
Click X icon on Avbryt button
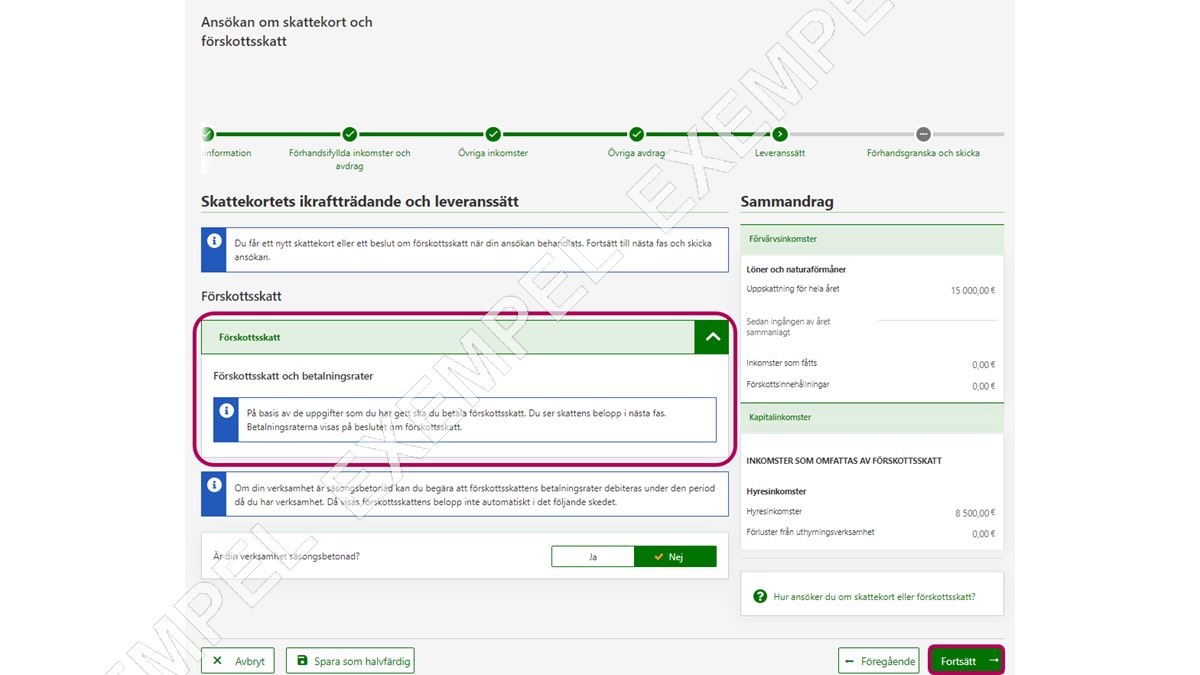pos(217,661)
